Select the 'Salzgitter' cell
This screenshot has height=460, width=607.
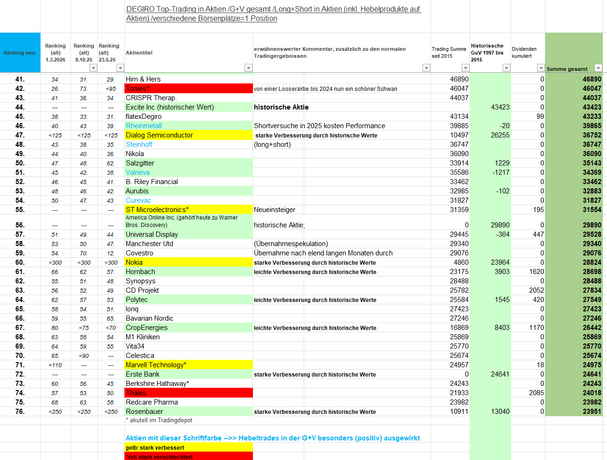(x=189, y=163)
